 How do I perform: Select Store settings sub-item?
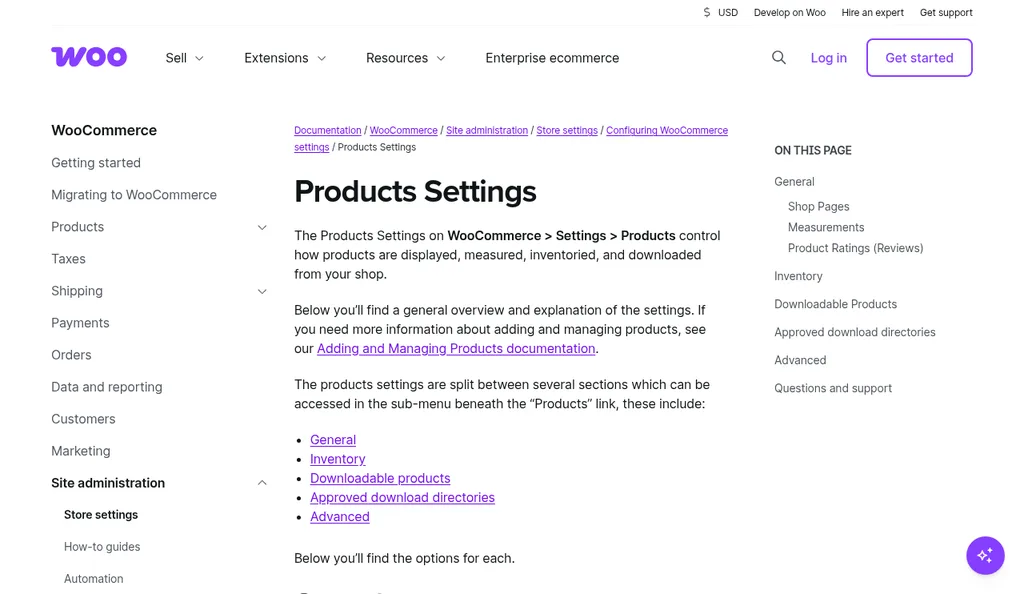[101, 514]
